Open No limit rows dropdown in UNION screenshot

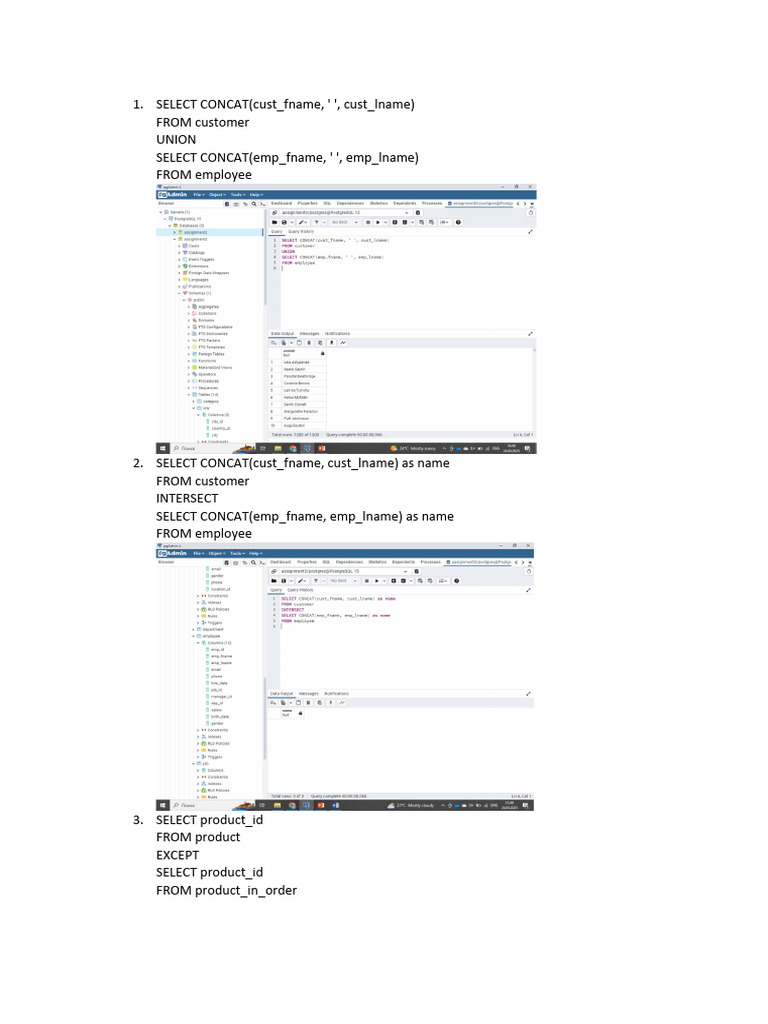pos(344,222)
